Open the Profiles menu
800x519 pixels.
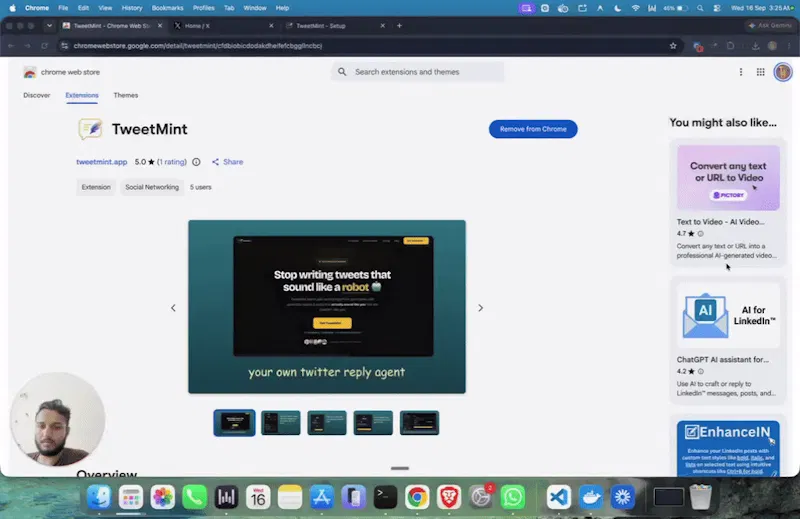(x=204, y=8)
